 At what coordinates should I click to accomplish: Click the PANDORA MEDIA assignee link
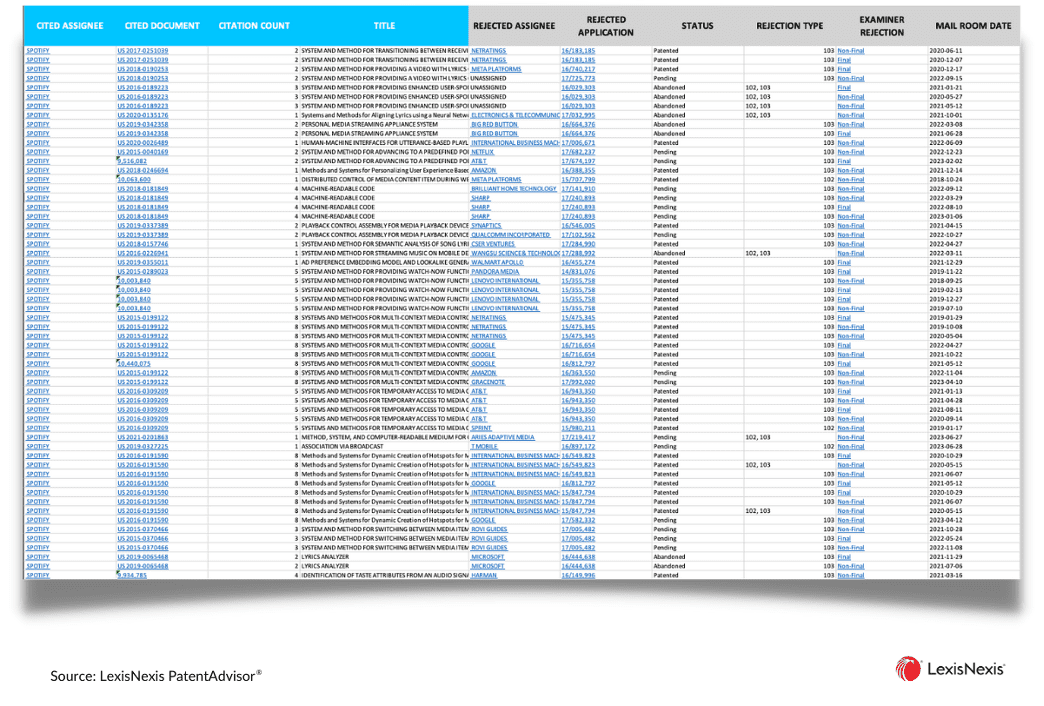coord(495,272)
